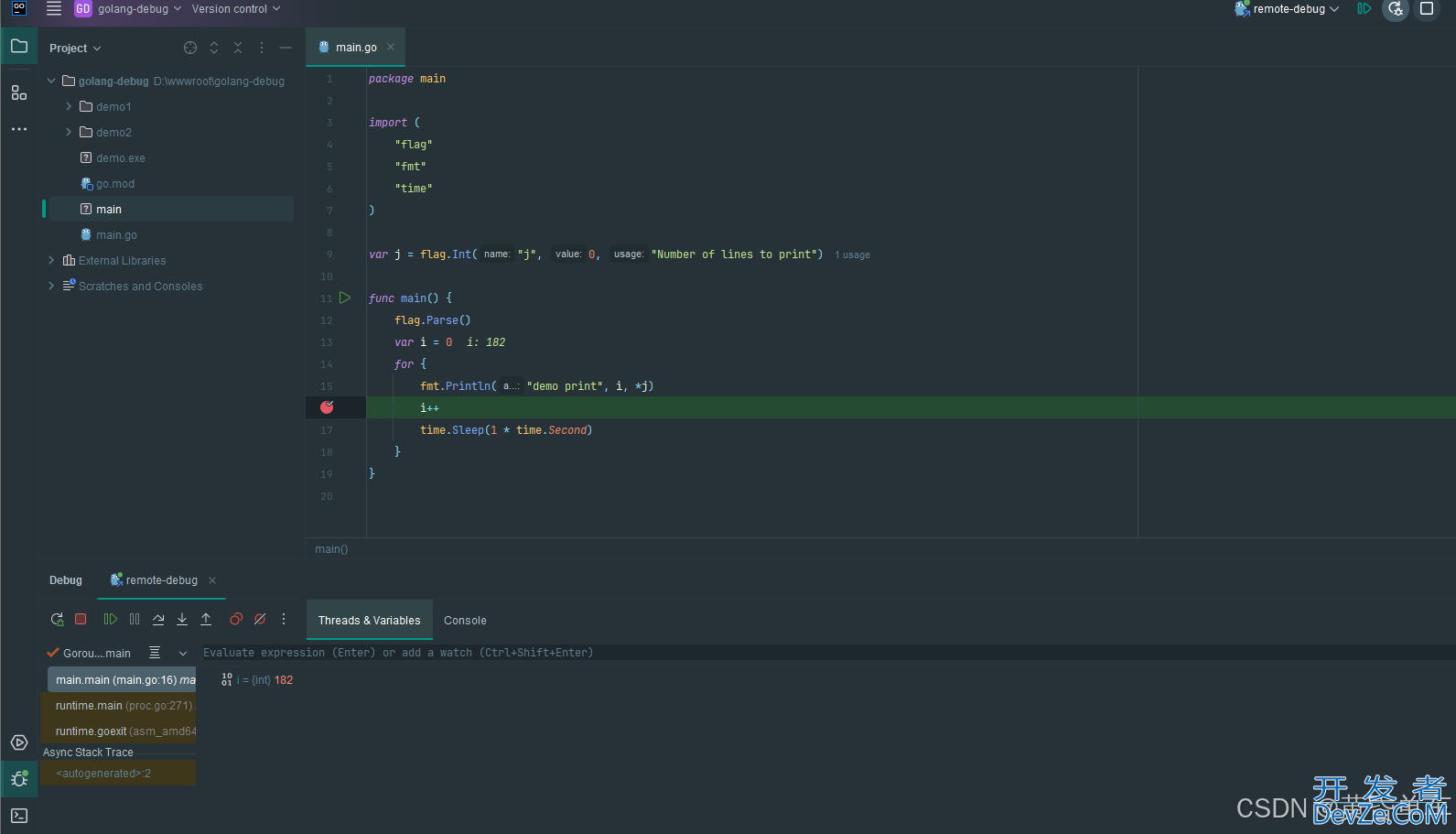The width and height of the screenshot is (1456, 834).
Task: Open the main hamburger menu
Action: [54, 9]
